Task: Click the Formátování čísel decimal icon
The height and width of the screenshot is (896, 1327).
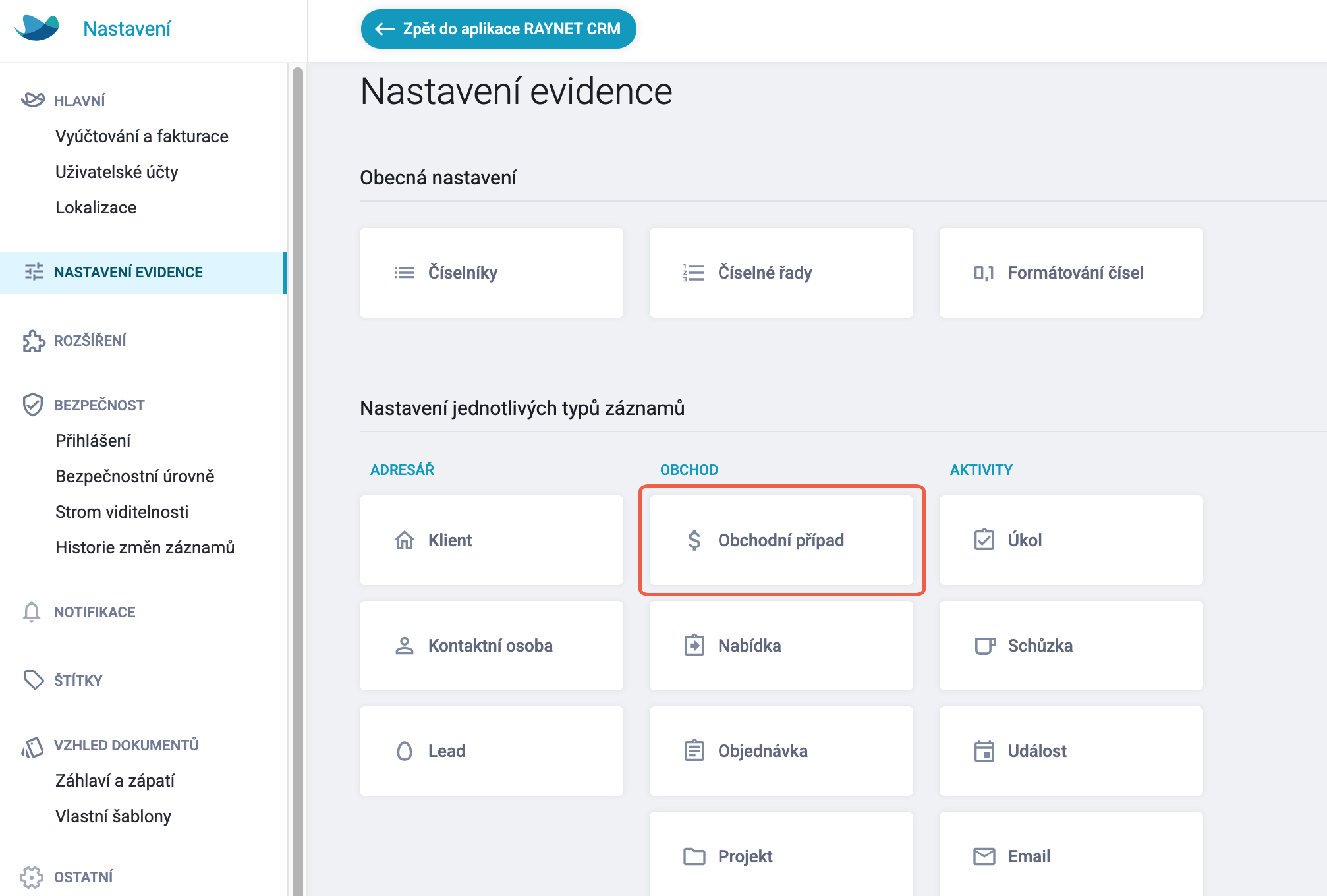Action: 984,273
